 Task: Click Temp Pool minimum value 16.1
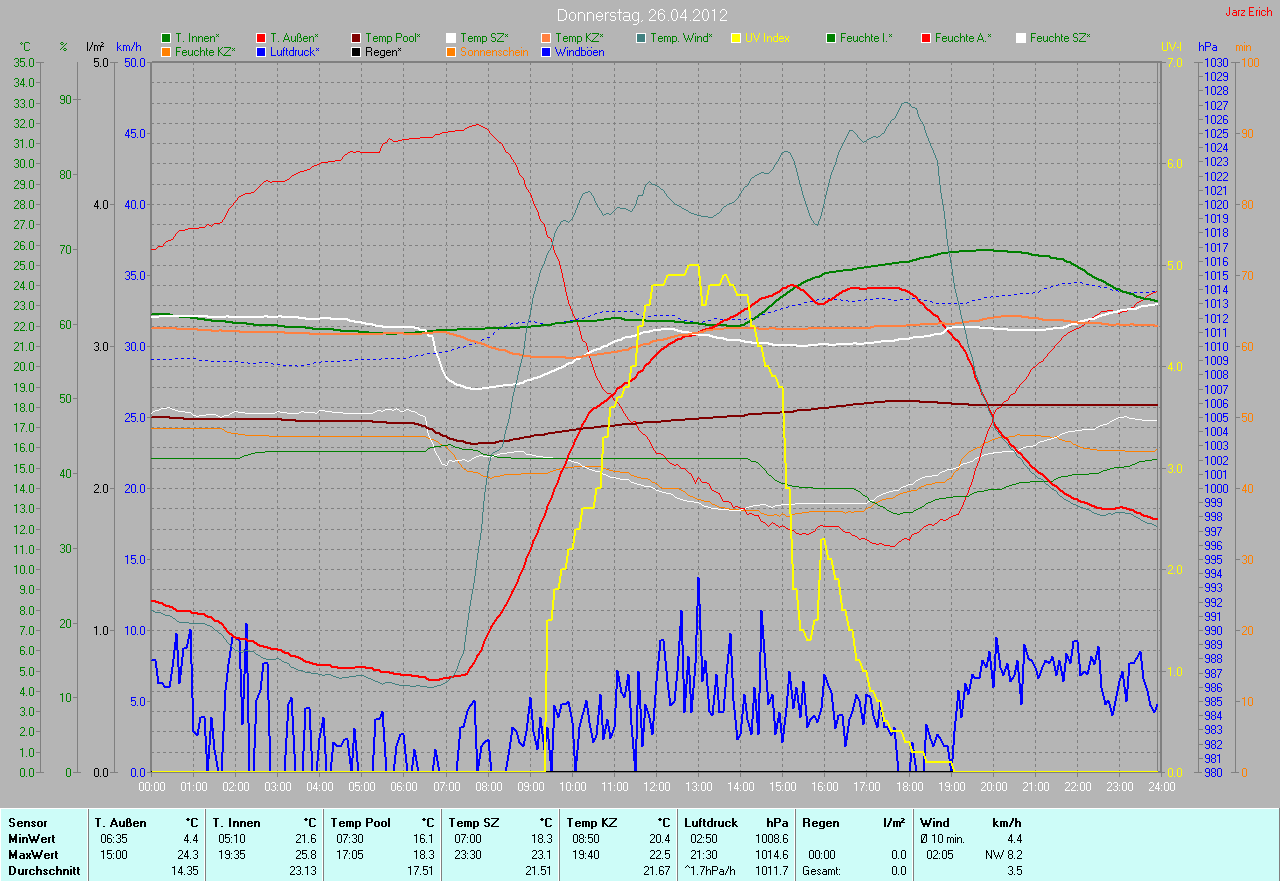[423, 839]
